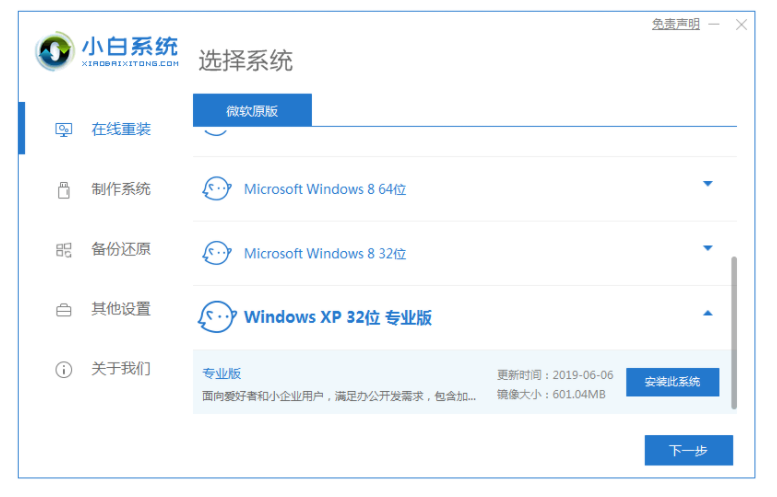This screenshot has width=777, height=497.
Task: Open the 在线重装 sidebar menu
Action: tap(121, 129)
